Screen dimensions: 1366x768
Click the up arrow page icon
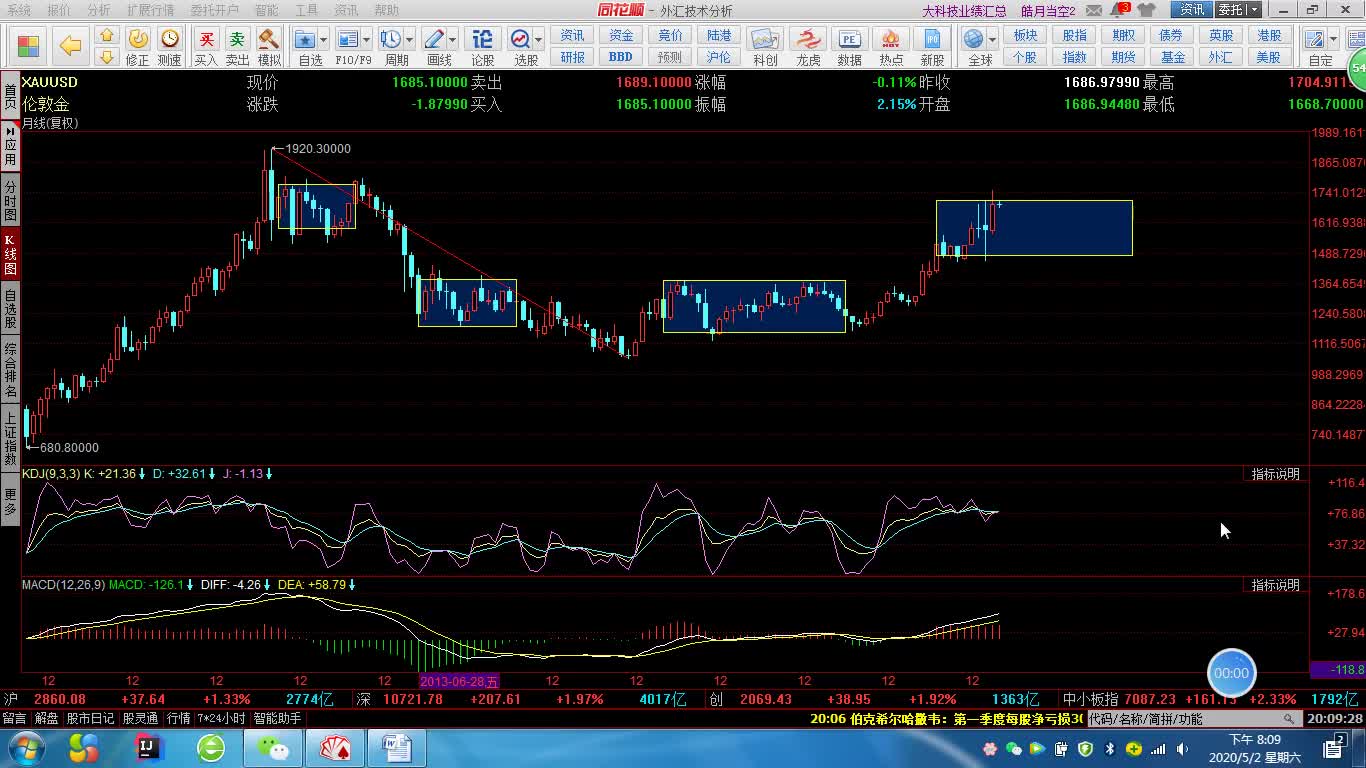click(x=107, y=37)
